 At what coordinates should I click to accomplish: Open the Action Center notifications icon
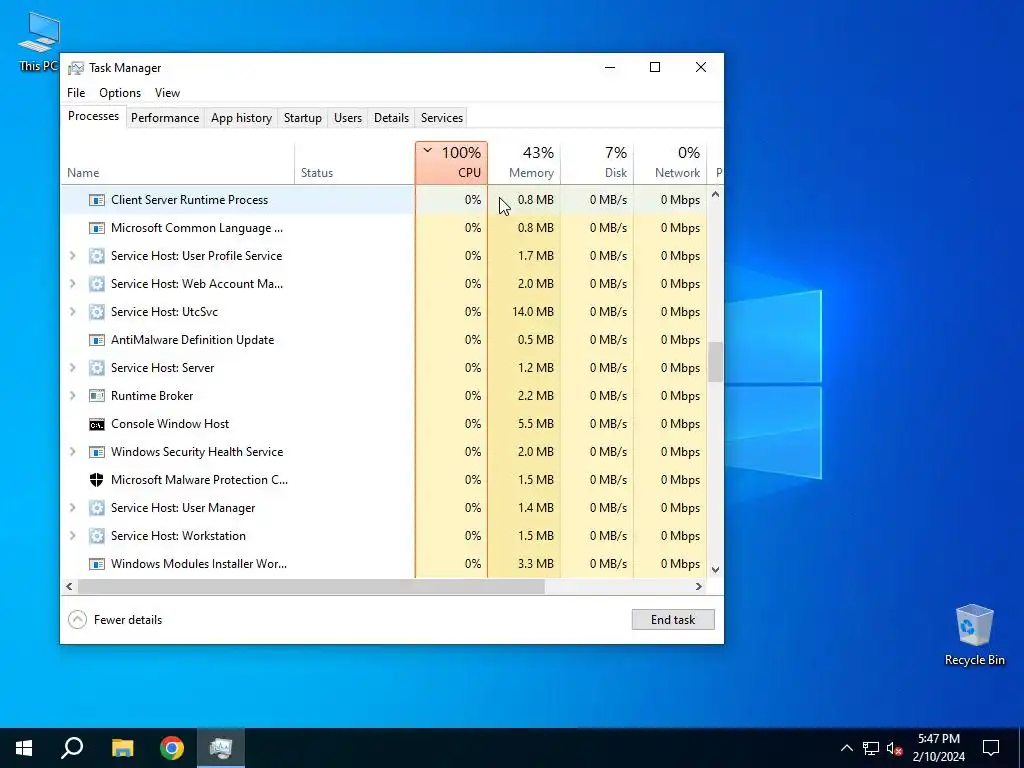pyautogui.click(x=991, y=748)
